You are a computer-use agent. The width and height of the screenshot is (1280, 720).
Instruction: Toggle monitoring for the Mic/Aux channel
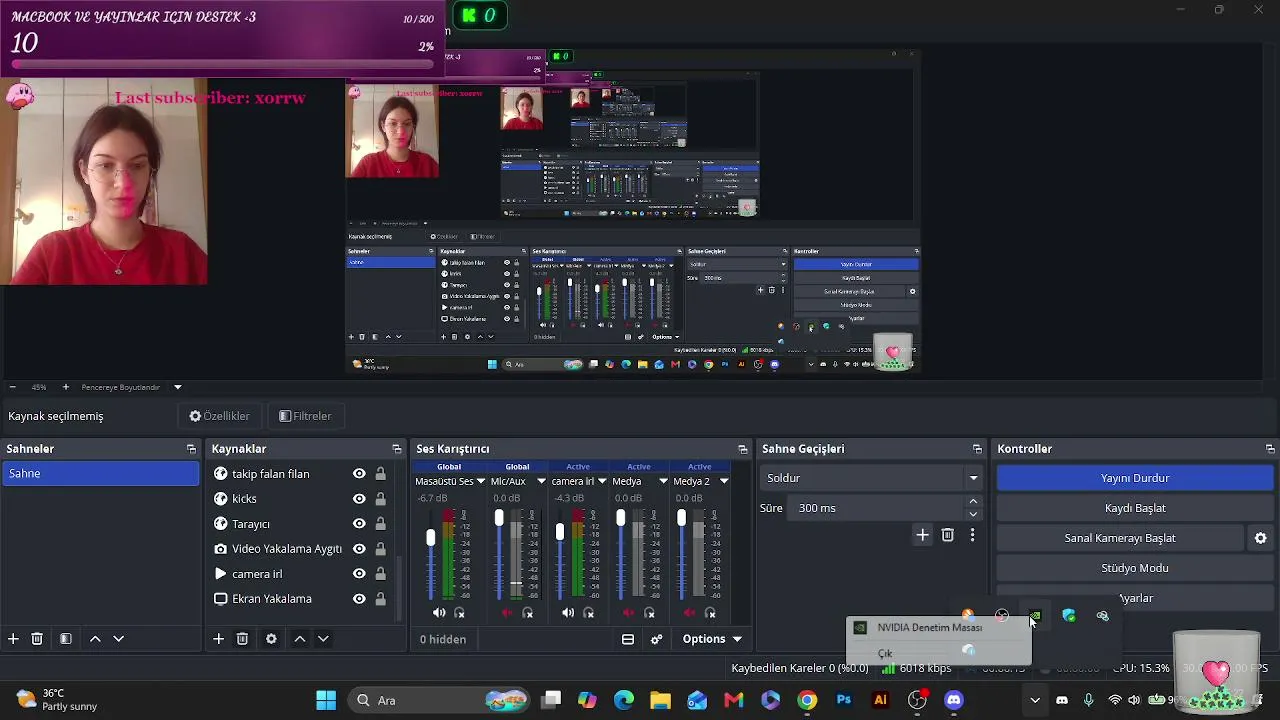(528, 613)
